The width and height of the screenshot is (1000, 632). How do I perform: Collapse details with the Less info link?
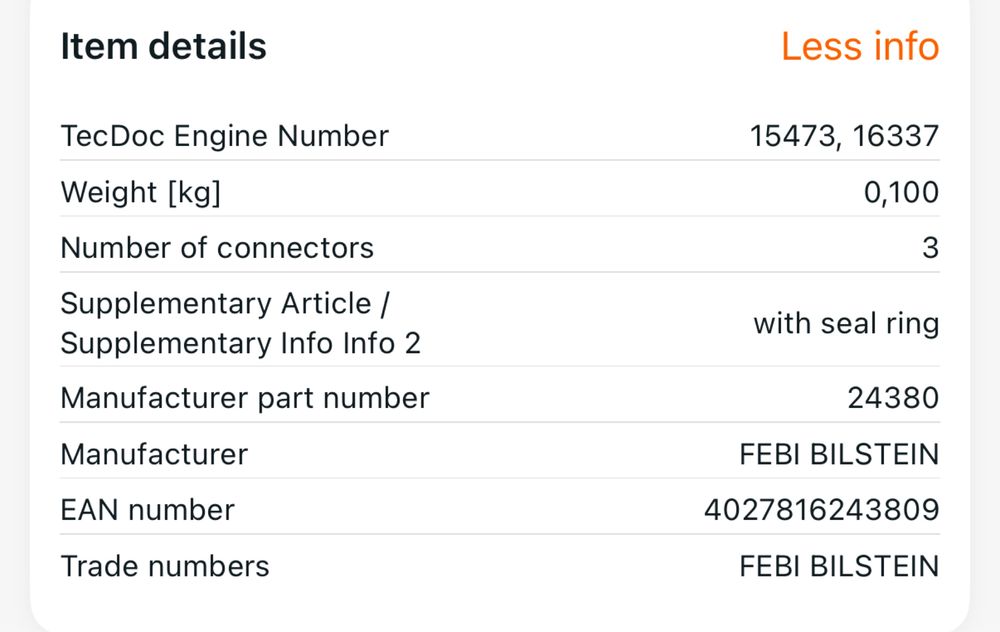[x=860, y=47]
